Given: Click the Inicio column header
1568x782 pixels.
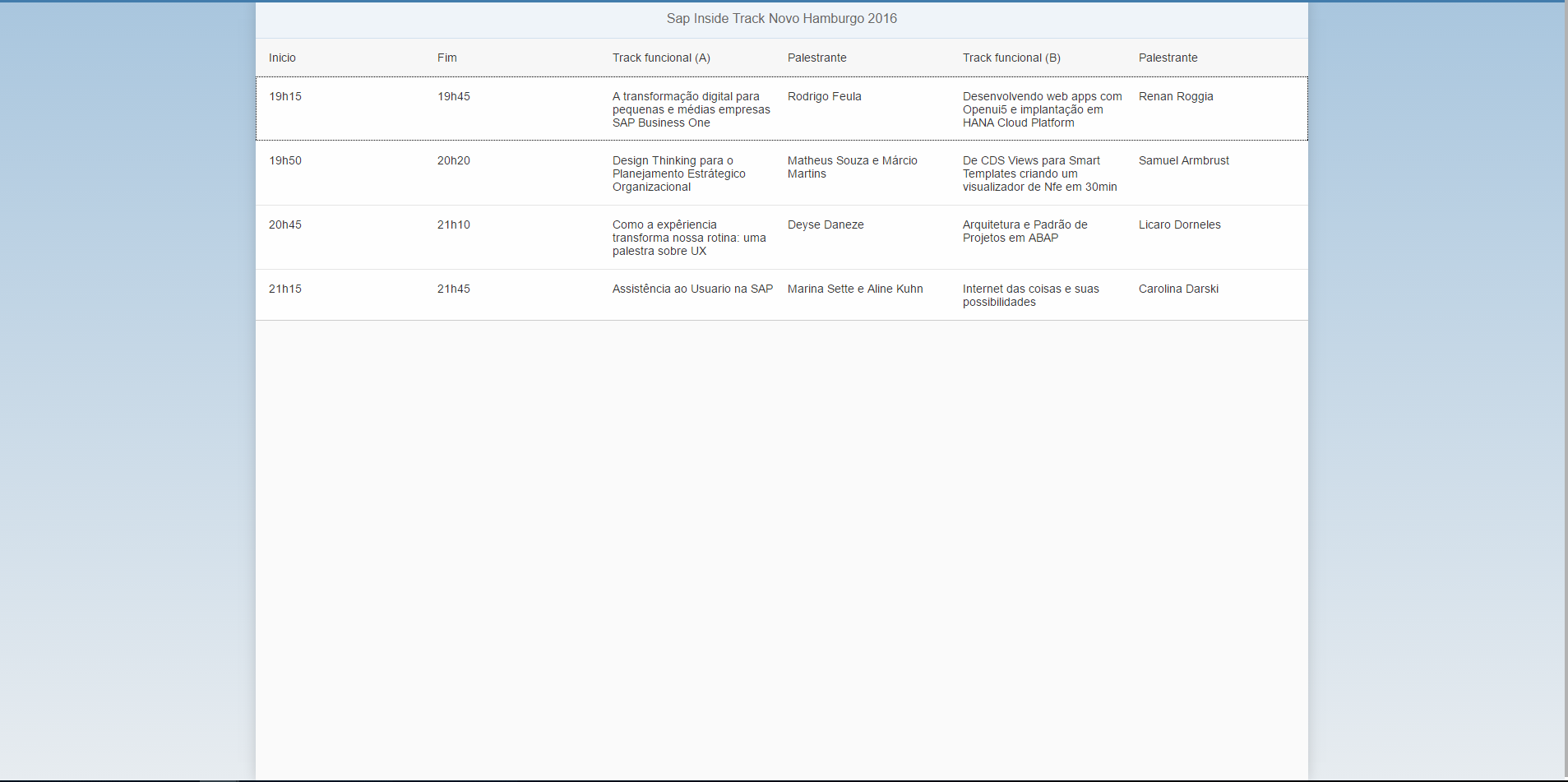Looking at the screenshot, I should [x=282, y=58].
